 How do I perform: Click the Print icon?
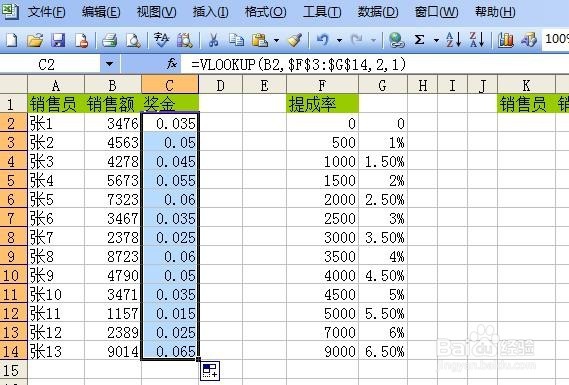[x=109, y=40]
